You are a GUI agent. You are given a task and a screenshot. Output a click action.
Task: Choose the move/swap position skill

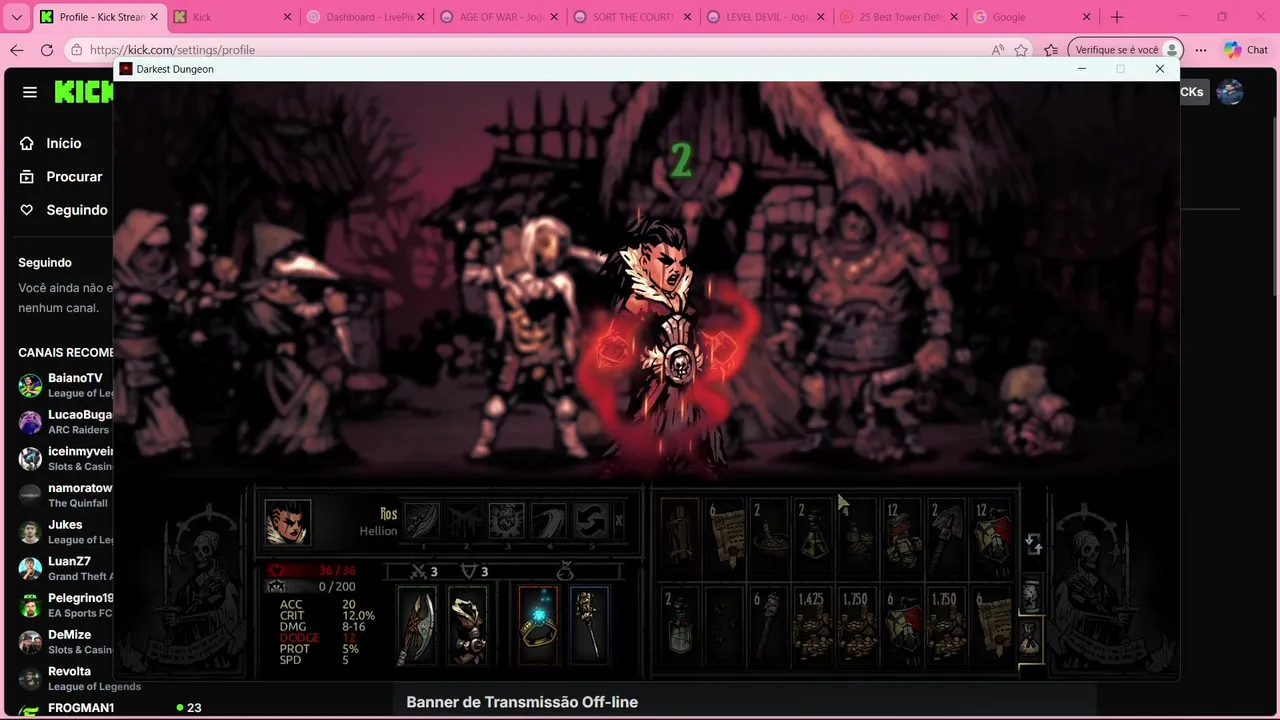(x=591, y=521)
